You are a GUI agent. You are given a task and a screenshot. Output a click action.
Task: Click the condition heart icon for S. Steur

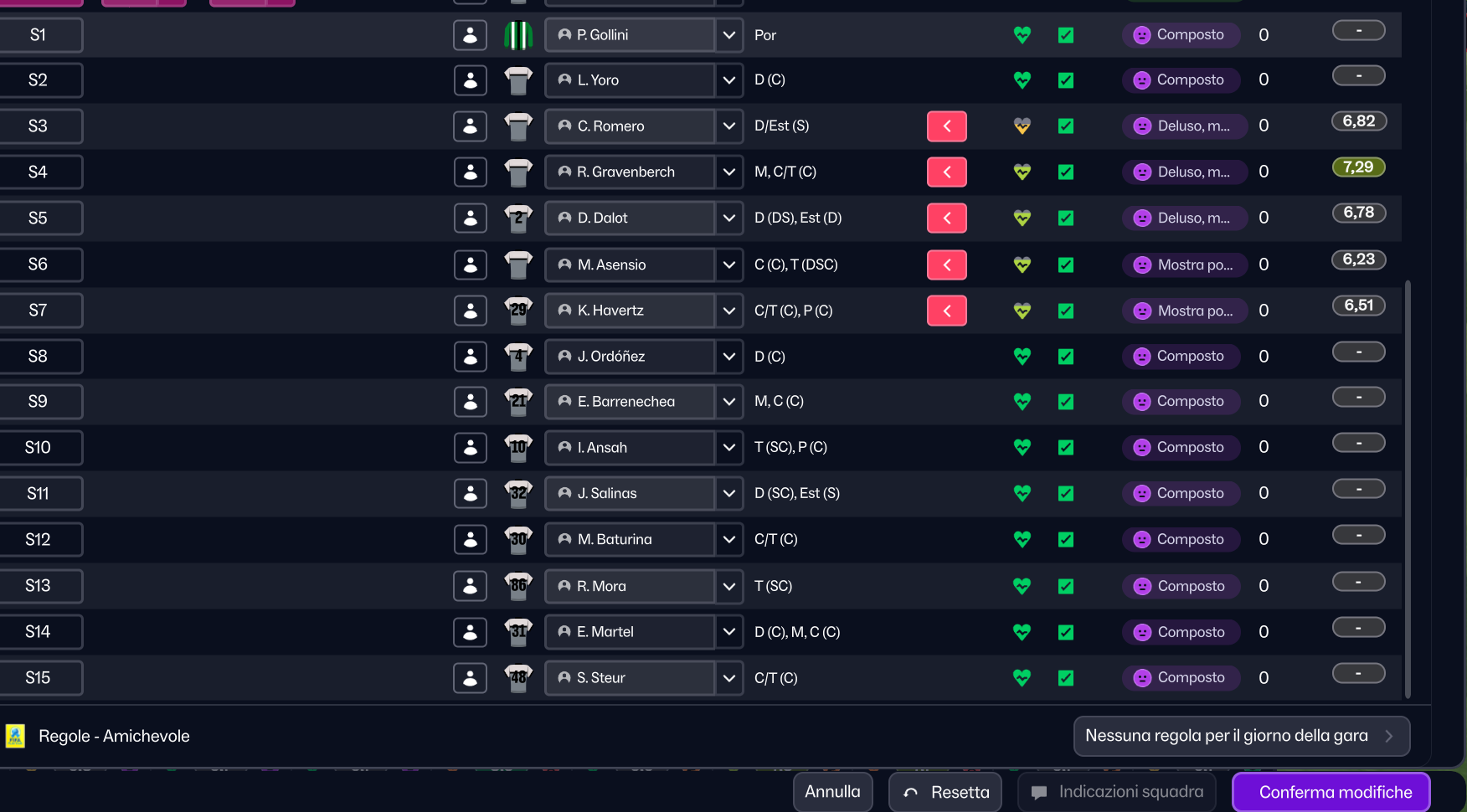point(1022,678)
